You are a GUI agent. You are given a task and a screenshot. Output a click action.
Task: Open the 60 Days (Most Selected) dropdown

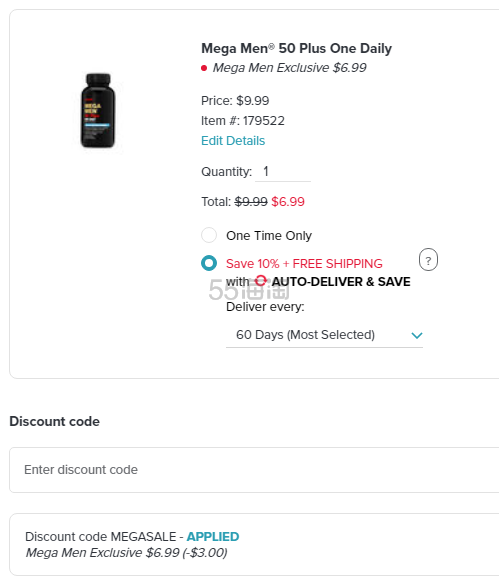(x=324, y=335)
